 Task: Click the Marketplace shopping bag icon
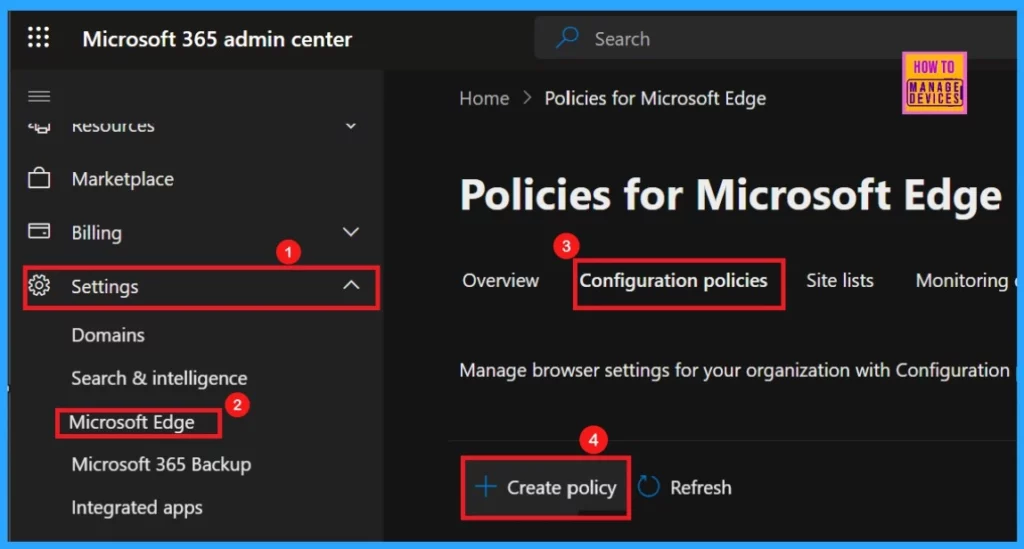click(x=39, y=178)
